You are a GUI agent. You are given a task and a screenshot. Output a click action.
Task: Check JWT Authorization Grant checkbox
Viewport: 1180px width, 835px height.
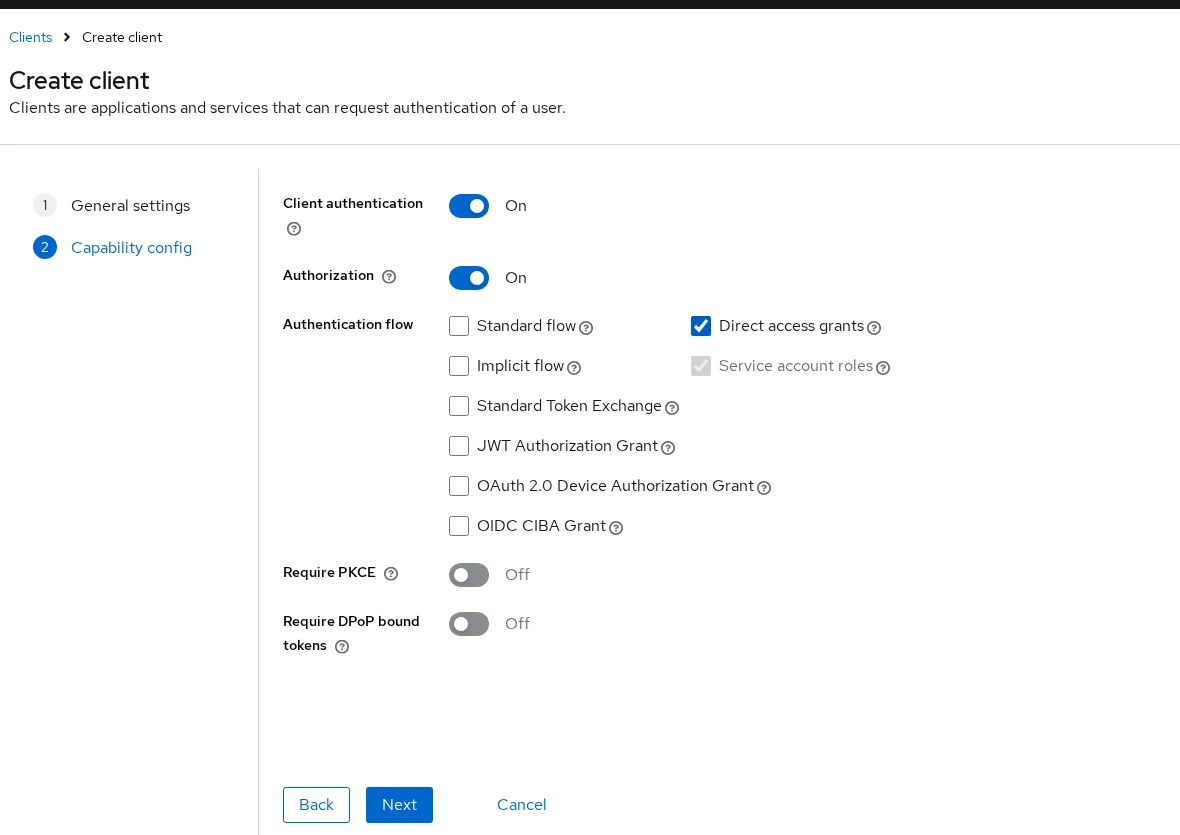coord(459,445)
